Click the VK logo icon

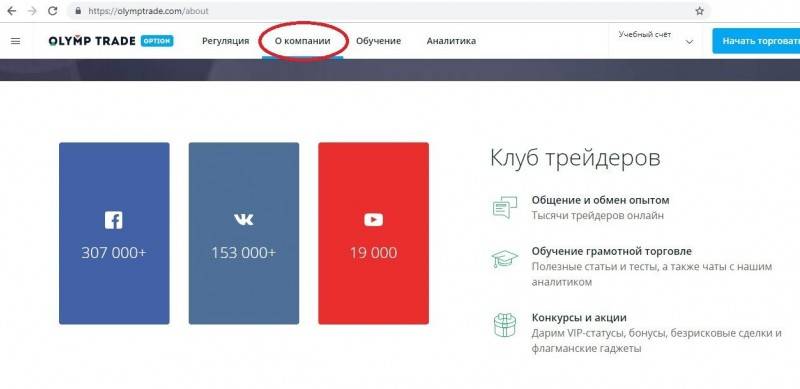click(243, 220)
